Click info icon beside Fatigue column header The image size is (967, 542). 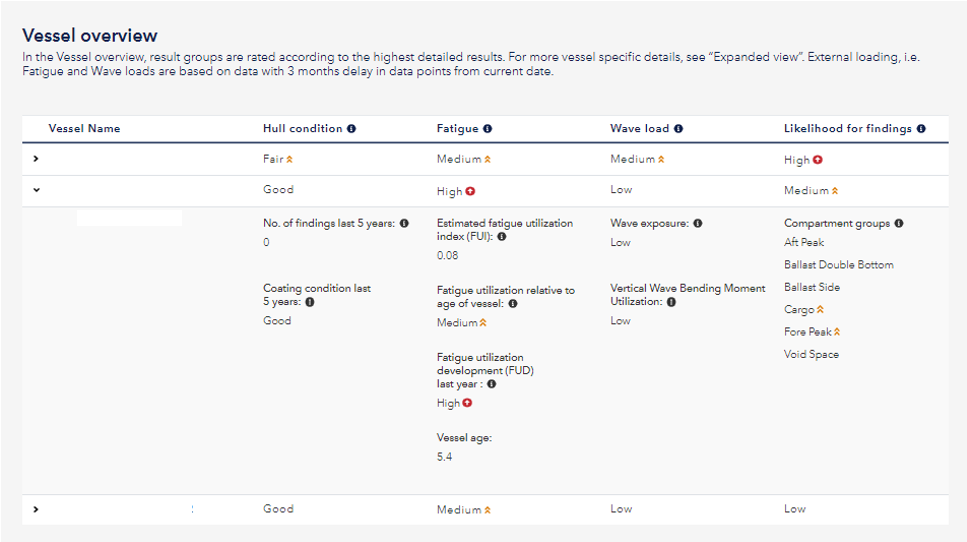[x=487, y=129]
